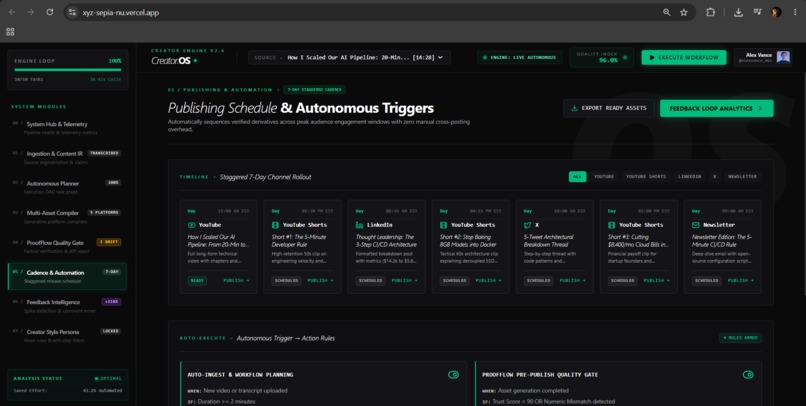Bookmark this page with the star icon
The height and width of the screenshot is (406, 806).
tap(684, 12)
